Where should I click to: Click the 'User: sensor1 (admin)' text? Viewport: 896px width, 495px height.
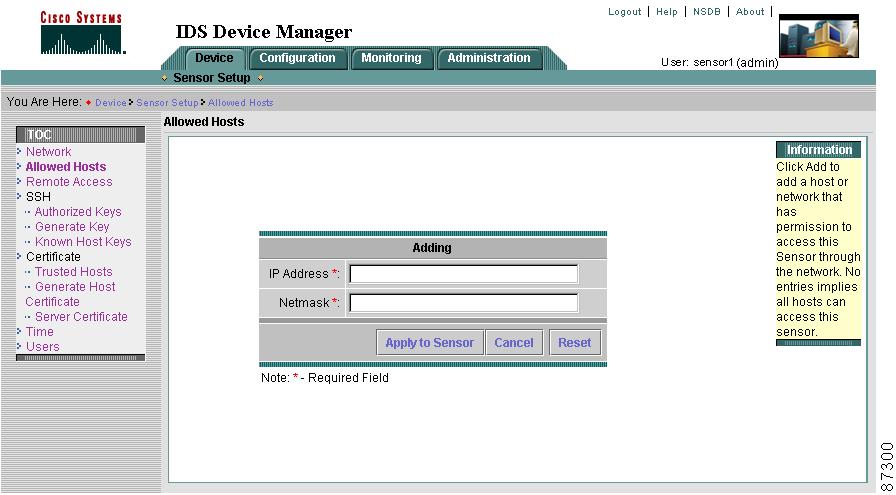click(719, 63)
